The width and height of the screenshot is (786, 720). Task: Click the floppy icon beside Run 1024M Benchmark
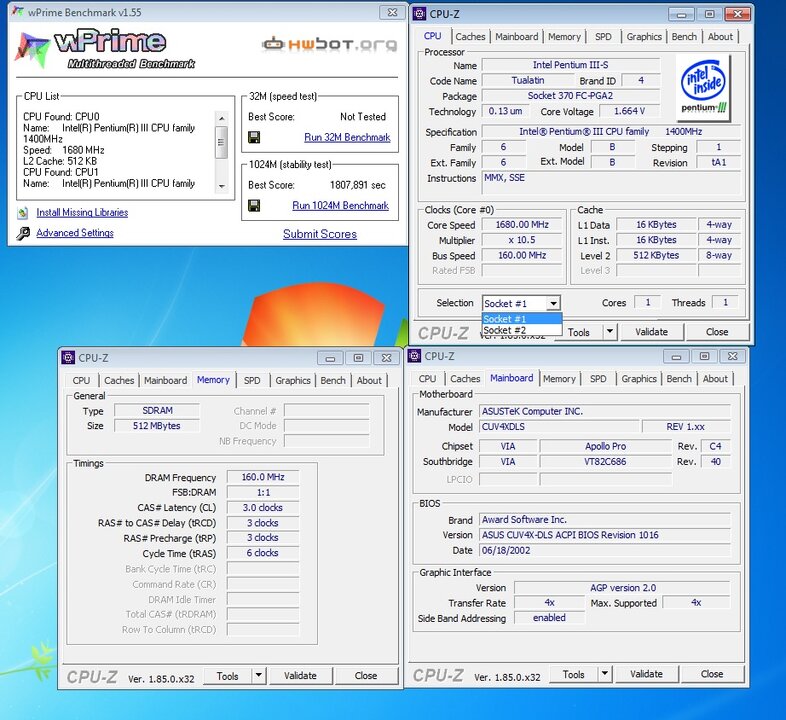[x=254, y=206]
